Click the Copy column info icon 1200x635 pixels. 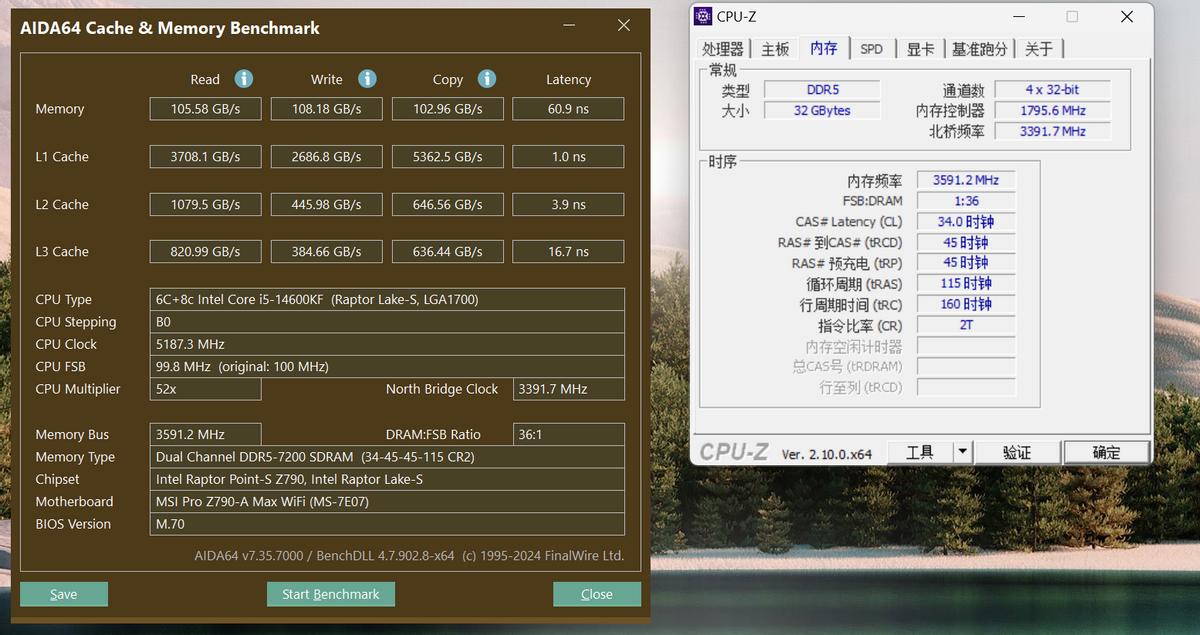(x=487, y=79)
